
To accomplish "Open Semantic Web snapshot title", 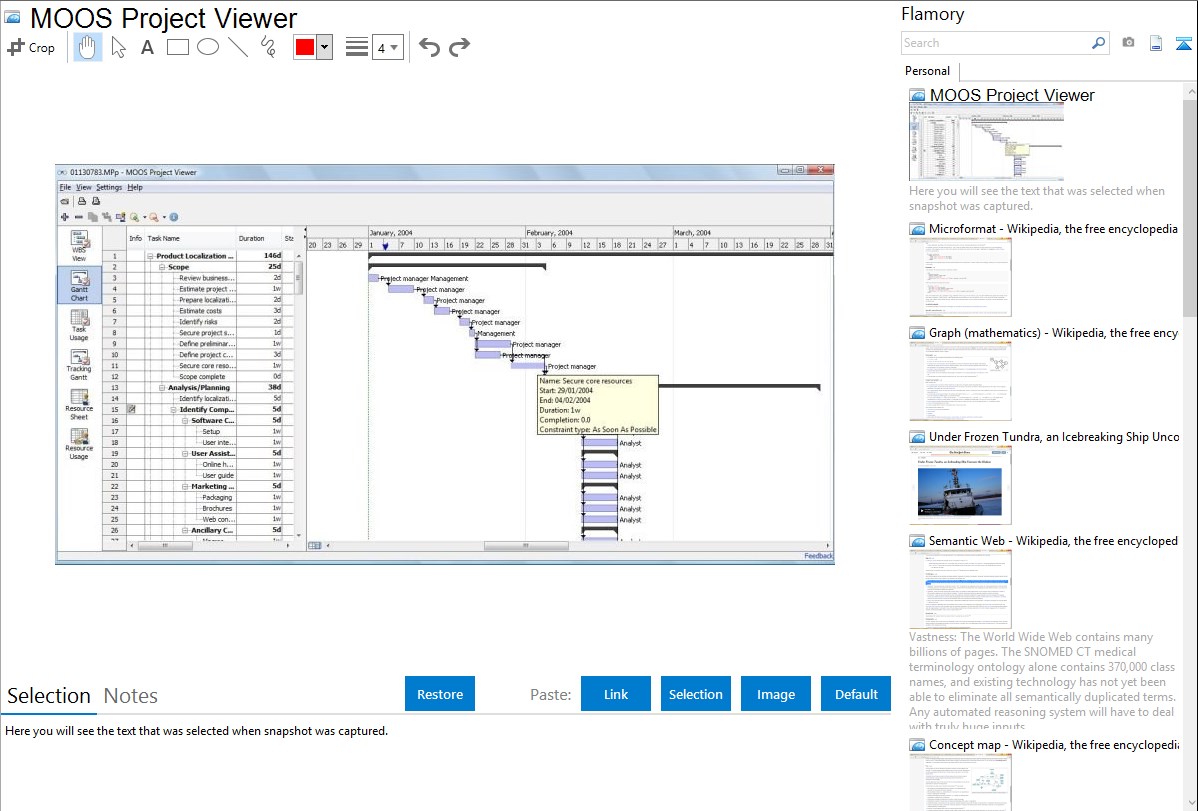I will pos(1053,541).
